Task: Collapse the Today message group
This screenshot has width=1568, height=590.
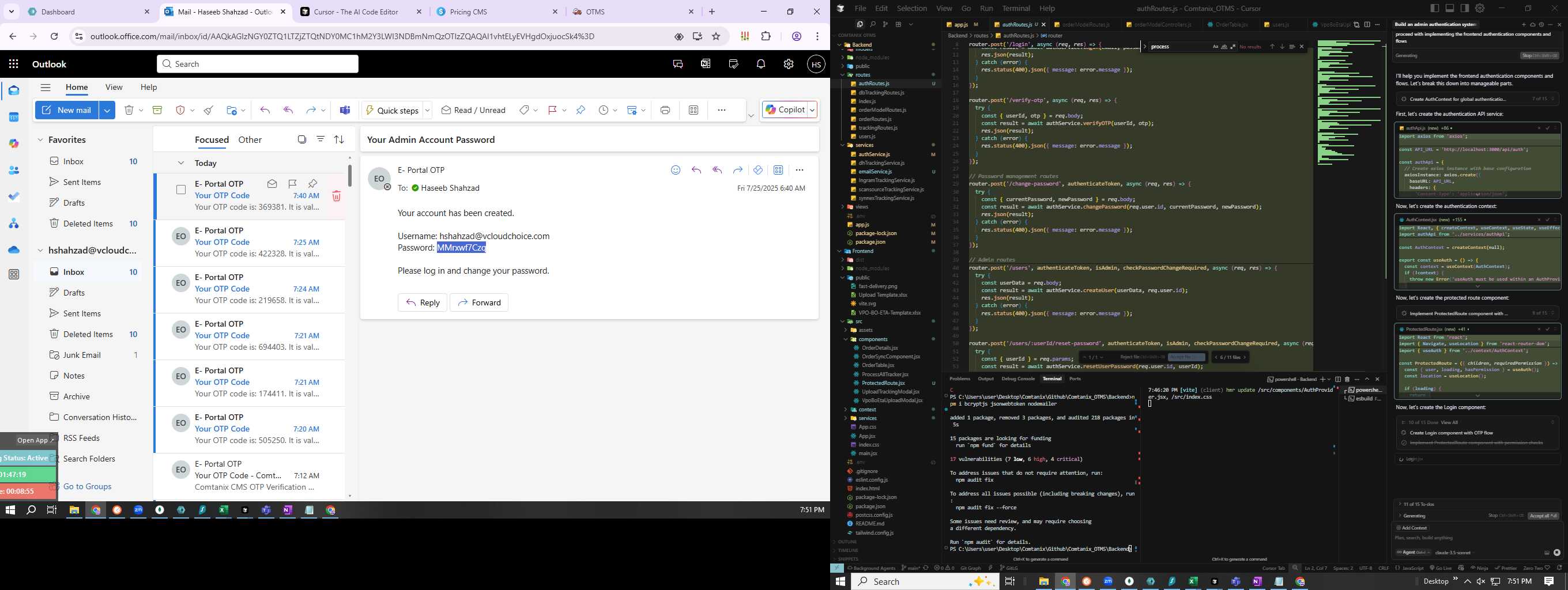Action: tap(181, 163)
